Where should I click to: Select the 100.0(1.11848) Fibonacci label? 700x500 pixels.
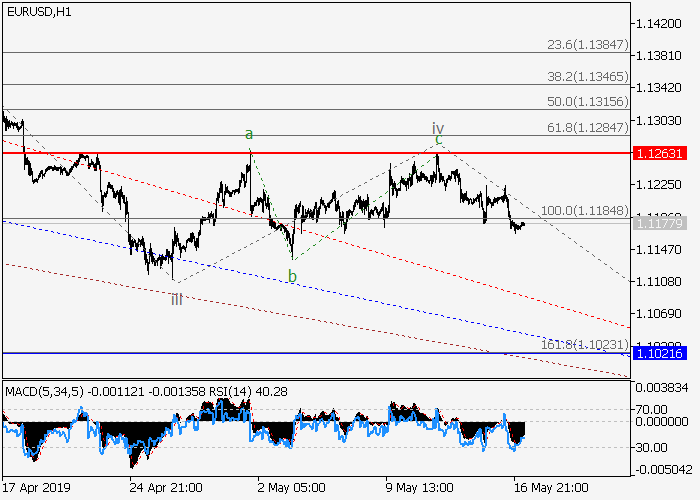pos(583,212)
